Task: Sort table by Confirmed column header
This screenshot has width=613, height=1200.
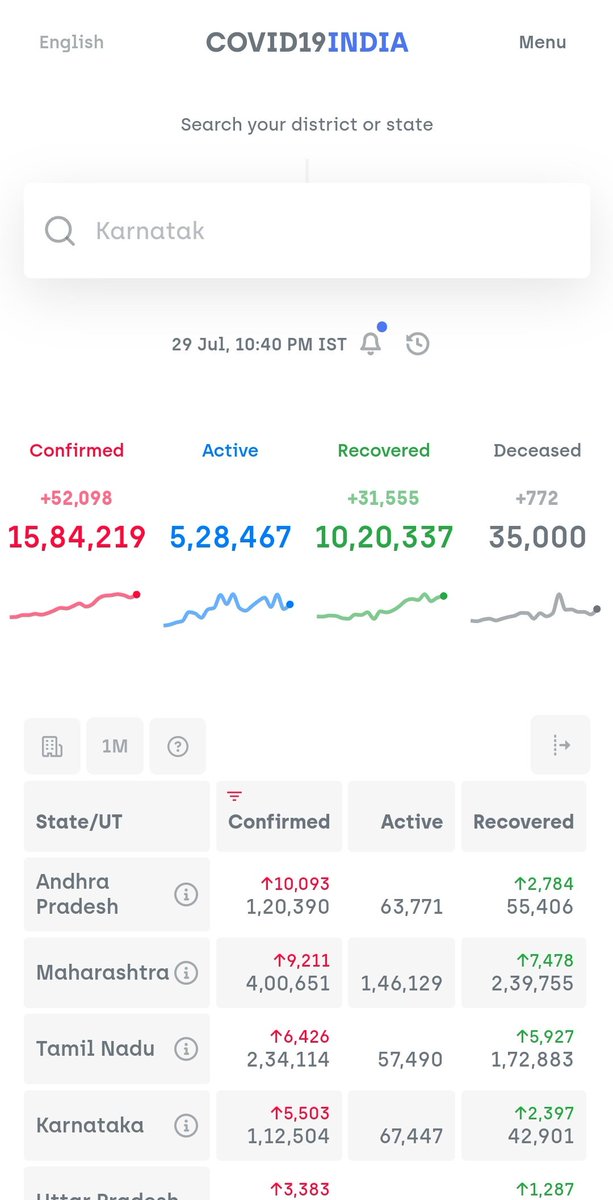Action: (x=279, y=816)
